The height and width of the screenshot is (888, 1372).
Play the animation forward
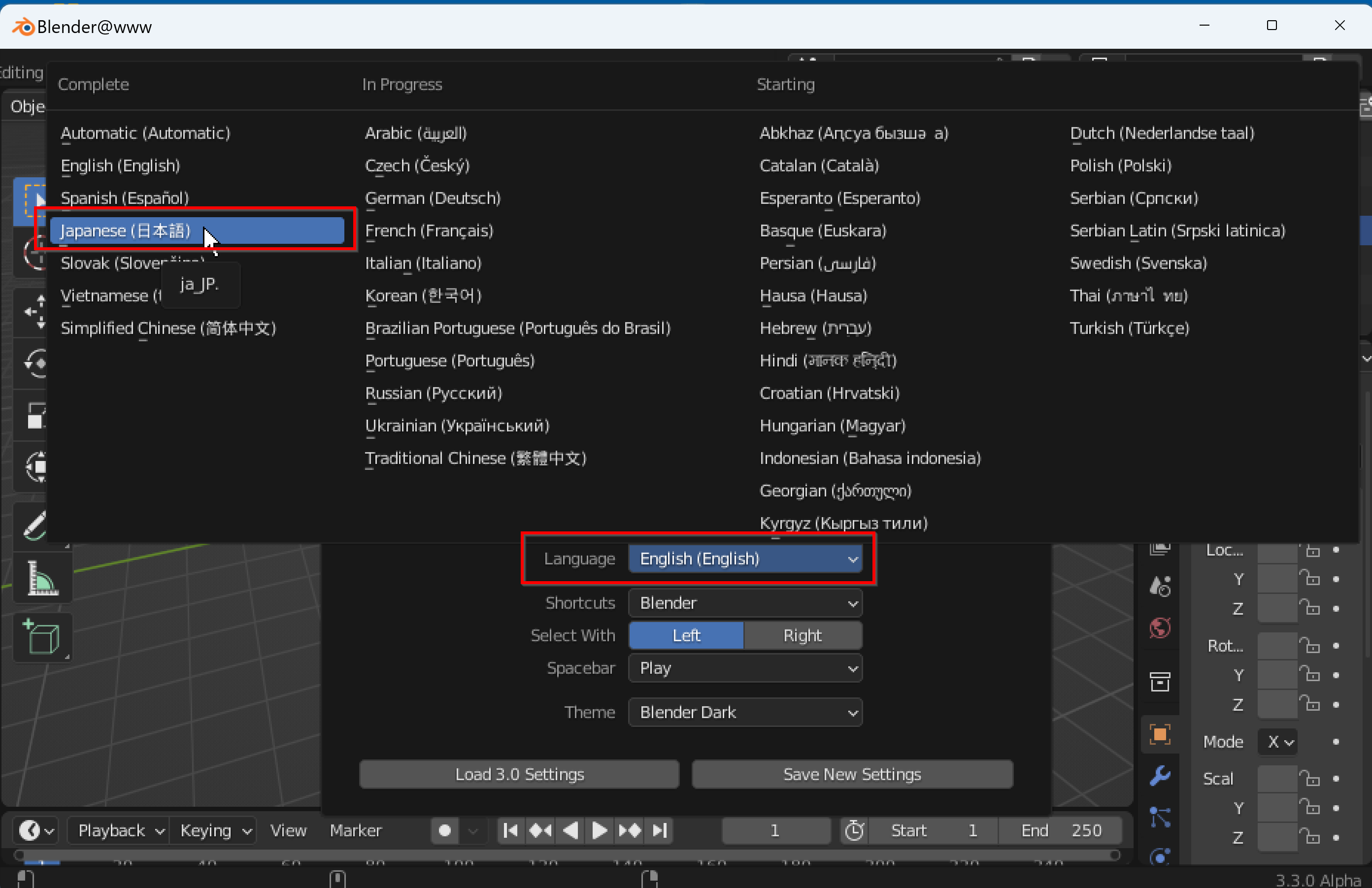click(600, 830)
